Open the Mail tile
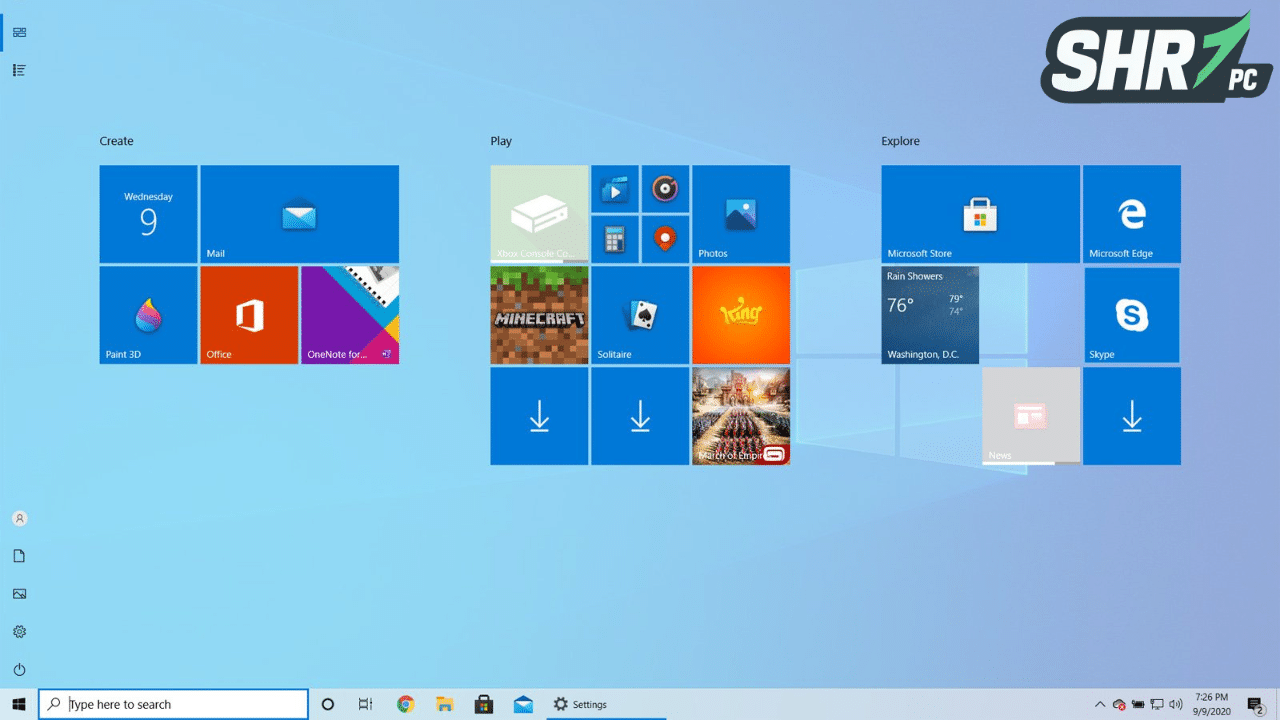The image size is (1280, 720). 299,214
